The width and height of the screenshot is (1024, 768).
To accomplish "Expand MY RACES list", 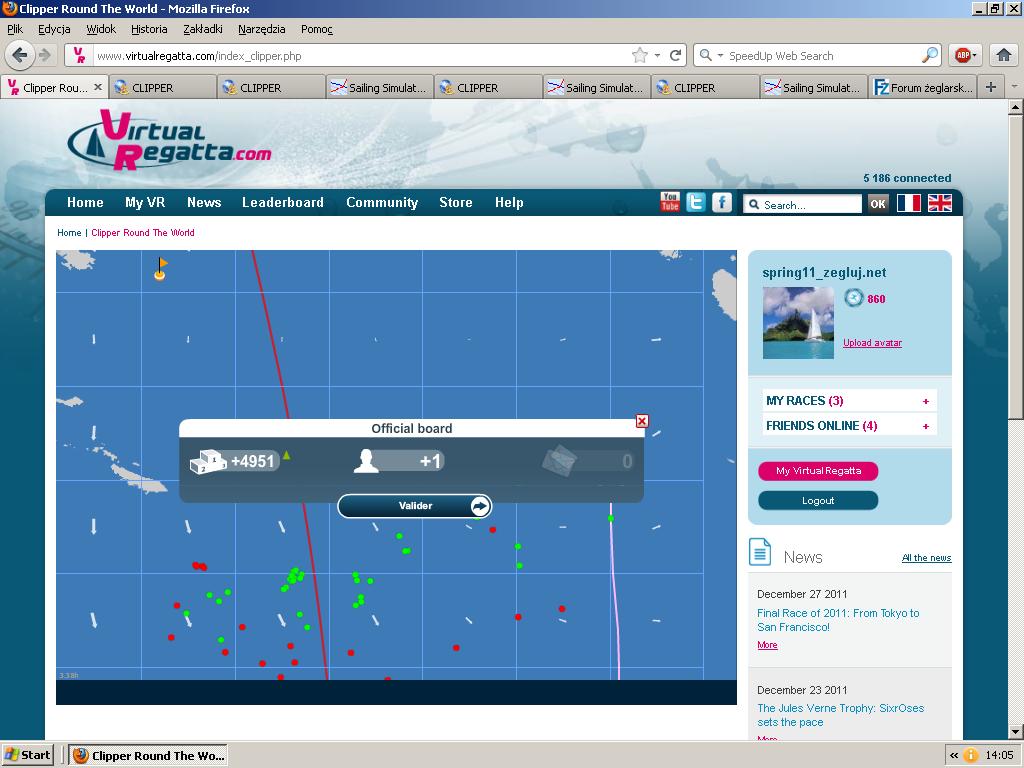I will tap(925, 401).
